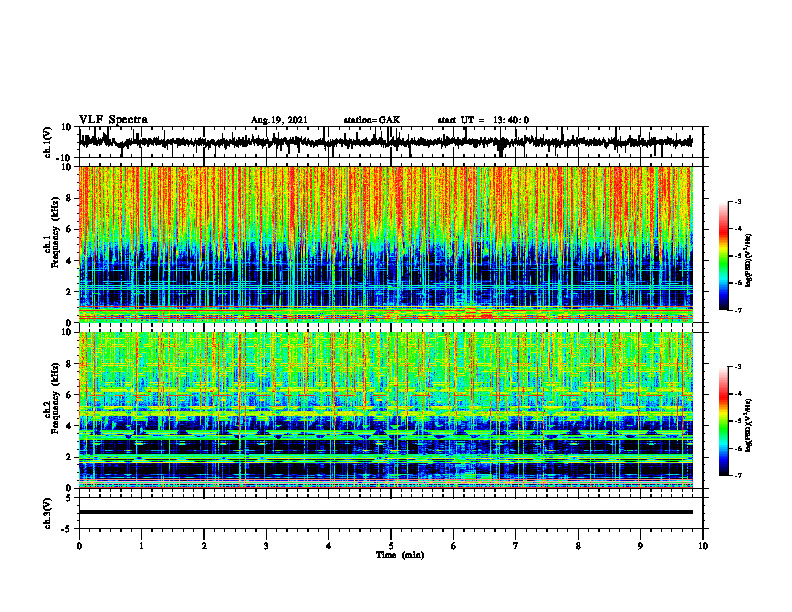Click ch.2 frequency axis tick "8"
This screenshot has width=792, height=612.
point(69,364)
